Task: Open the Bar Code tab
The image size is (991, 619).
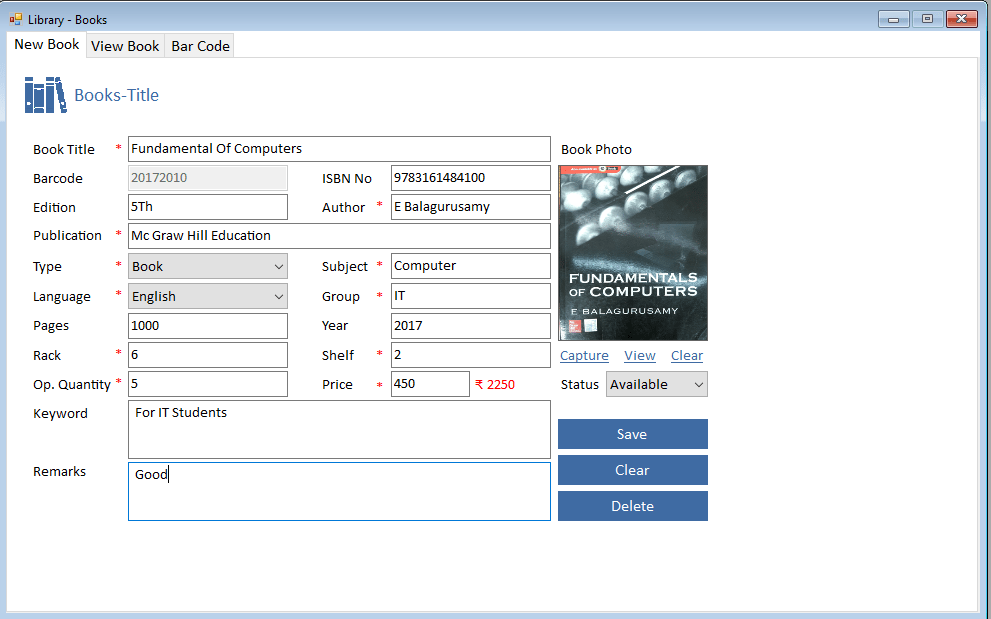Action: tap(200, 46)
